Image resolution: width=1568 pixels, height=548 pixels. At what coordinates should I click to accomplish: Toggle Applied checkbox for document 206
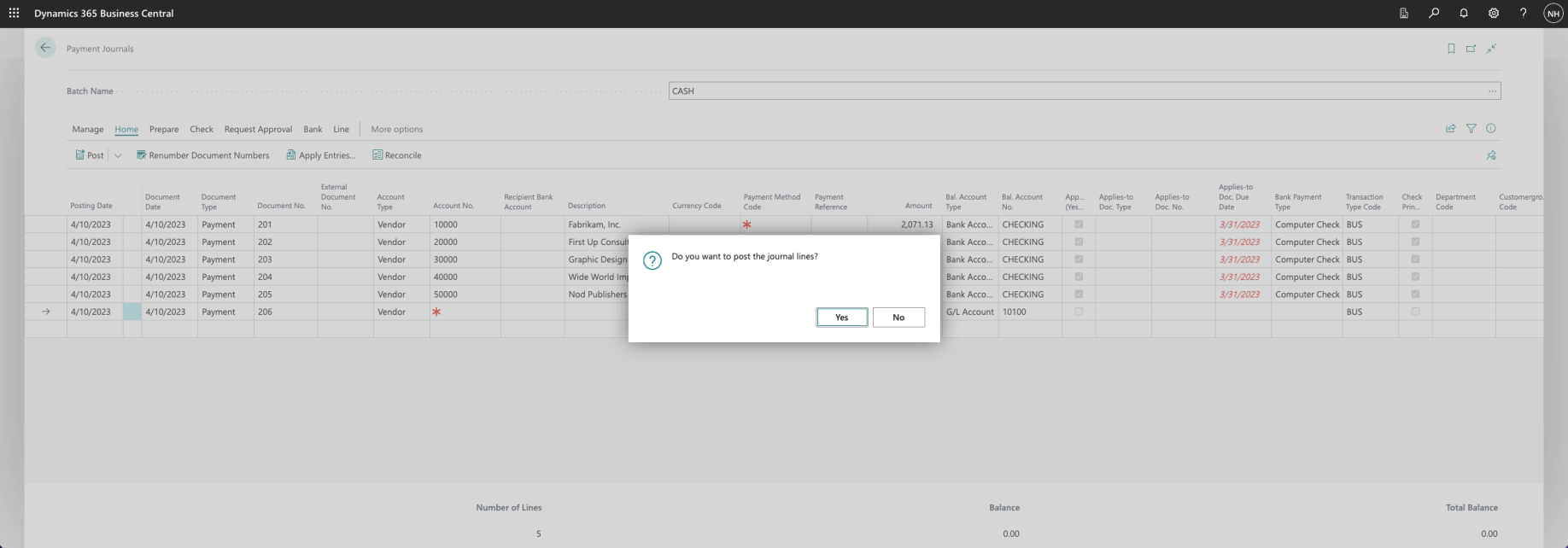[1079, 312]
